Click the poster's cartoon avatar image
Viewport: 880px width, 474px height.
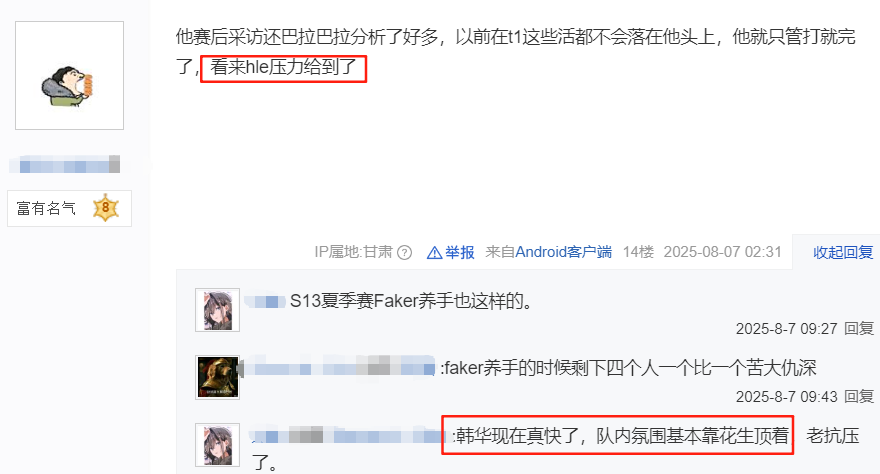tap(69, 76)
